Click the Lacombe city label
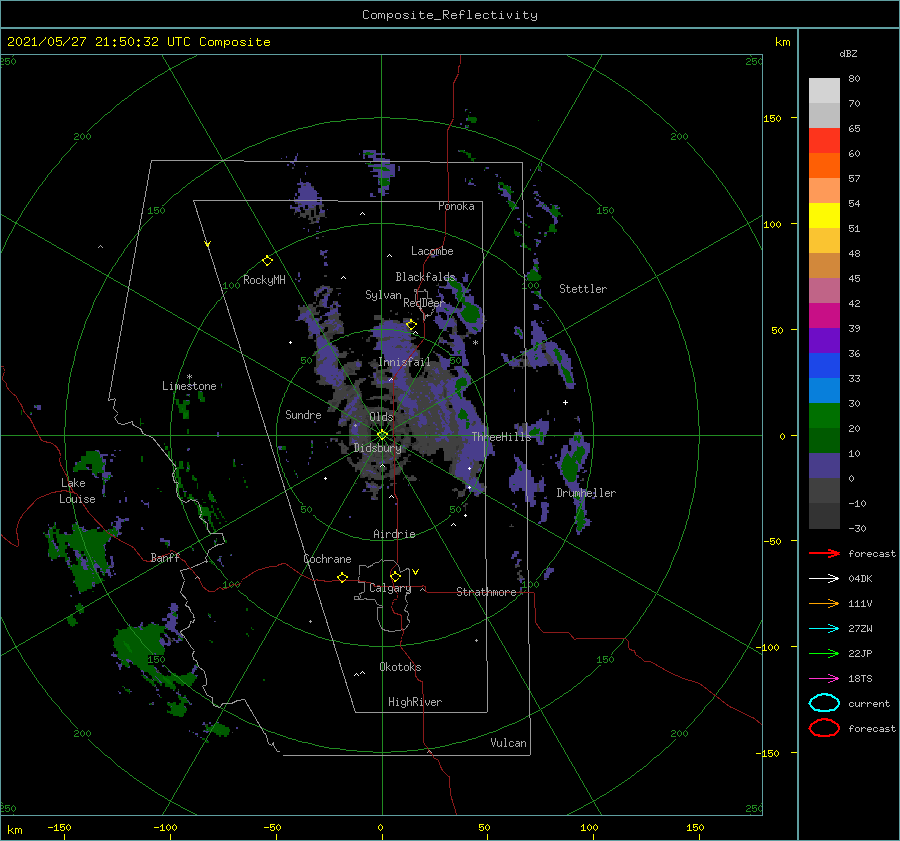Screen dimensions: 900x841 (432, 251)
